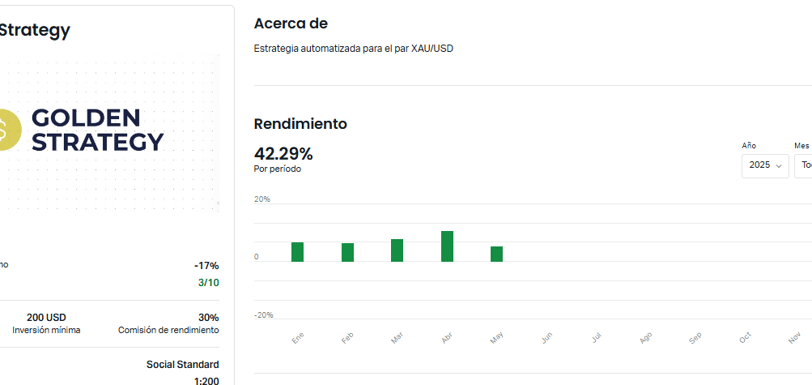Click the Sep month label on chart

click(x=695, y=338)
